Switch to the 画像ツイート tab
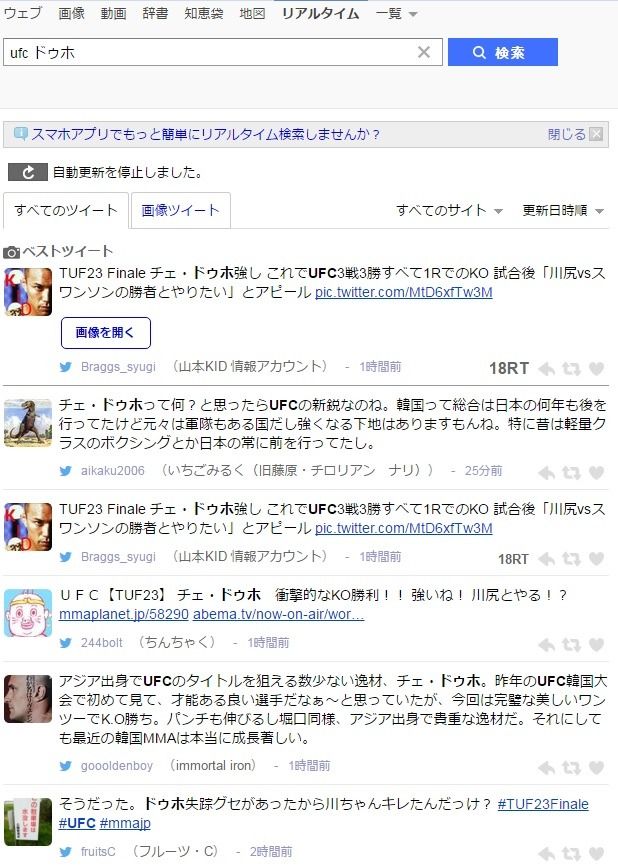 180,210
